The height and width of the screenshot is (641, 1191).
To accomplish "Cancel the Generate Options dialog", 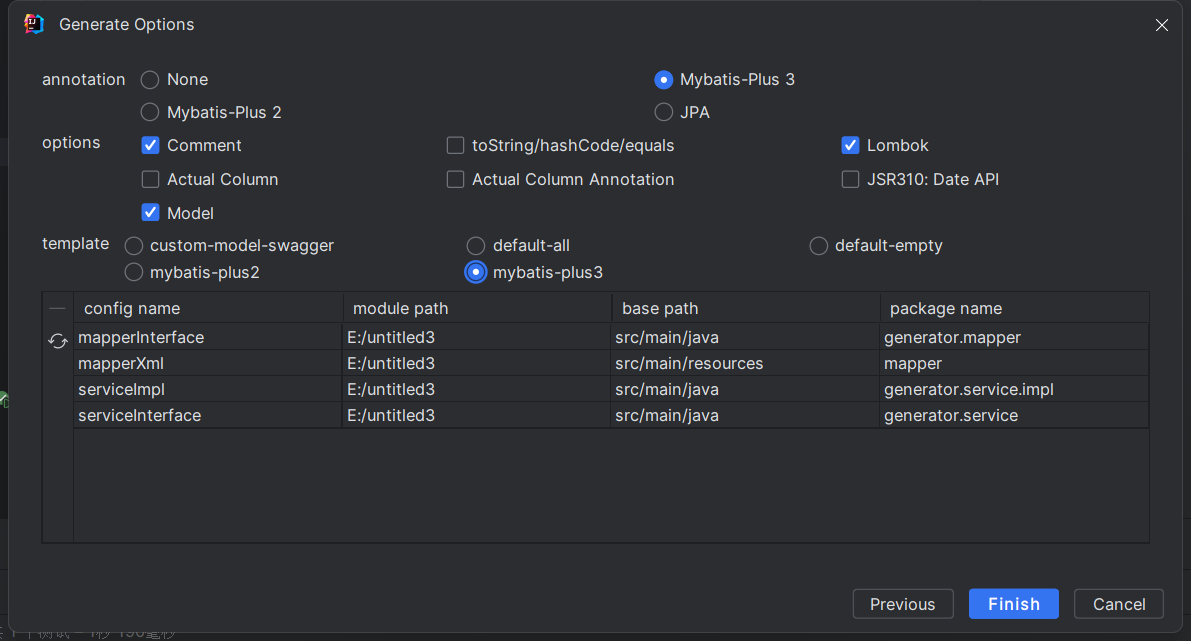I will point(1119,604).
